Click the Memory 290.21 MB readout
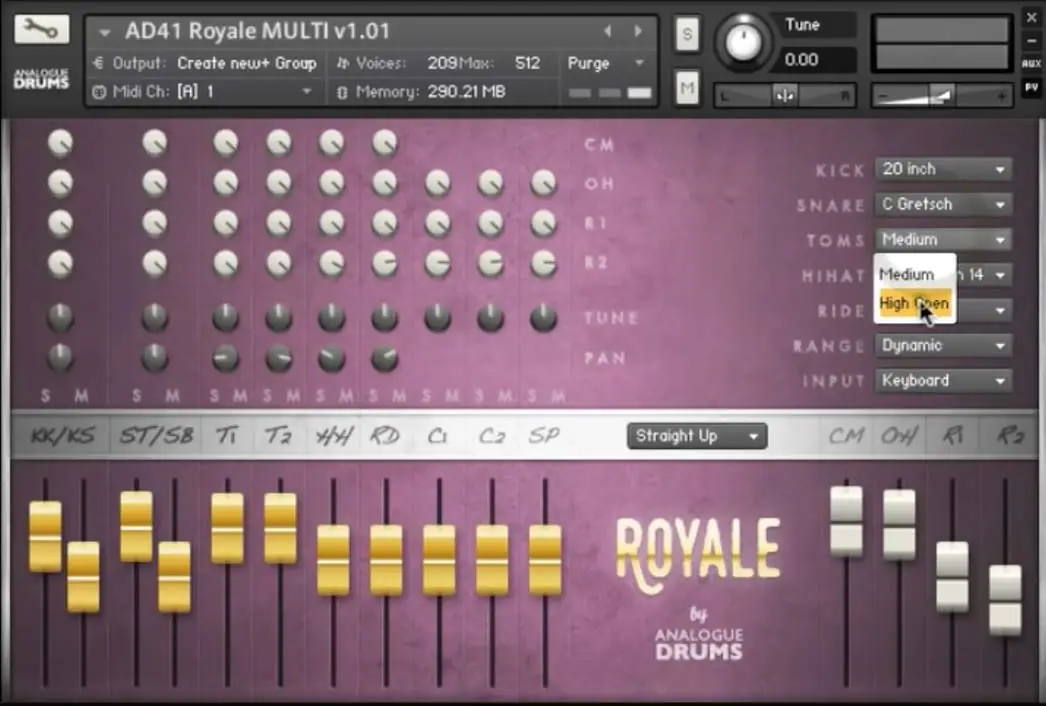Screen dimensions: 1046x706 tap(466, 91)
